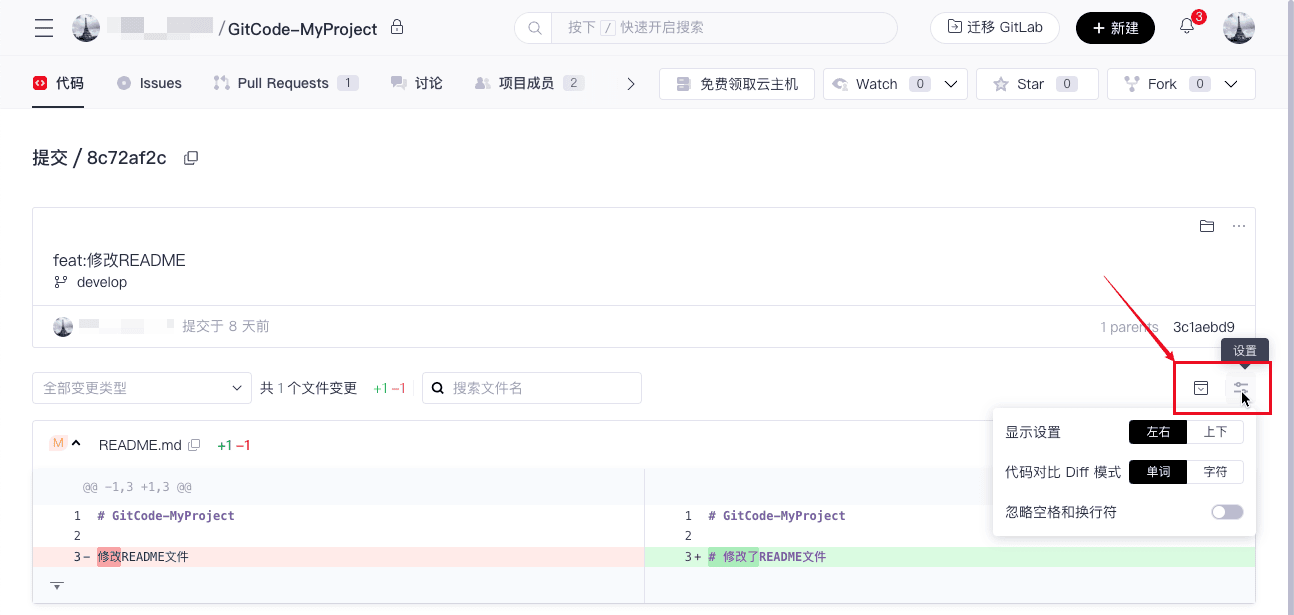Expand hidden lines below the diff
This screenshot has width=1294, height=615.
click(x=57, y=585)
